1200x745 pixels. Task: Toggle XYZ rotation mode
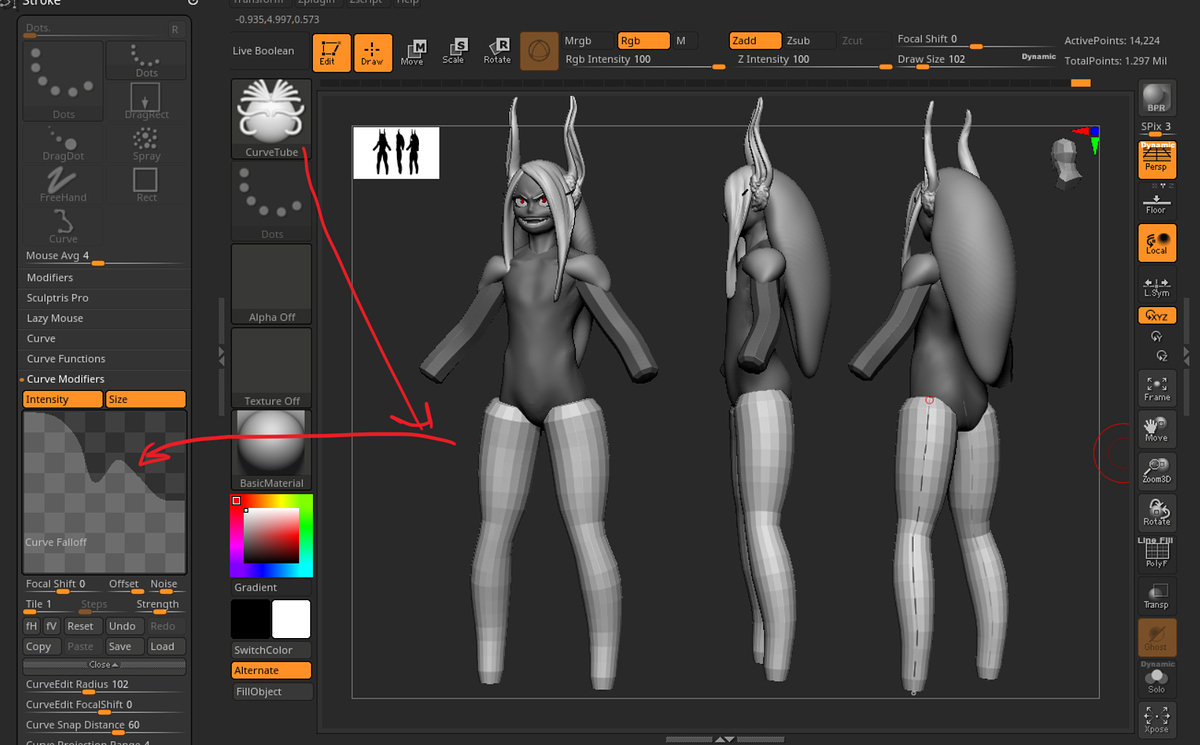pos(1157,316)
